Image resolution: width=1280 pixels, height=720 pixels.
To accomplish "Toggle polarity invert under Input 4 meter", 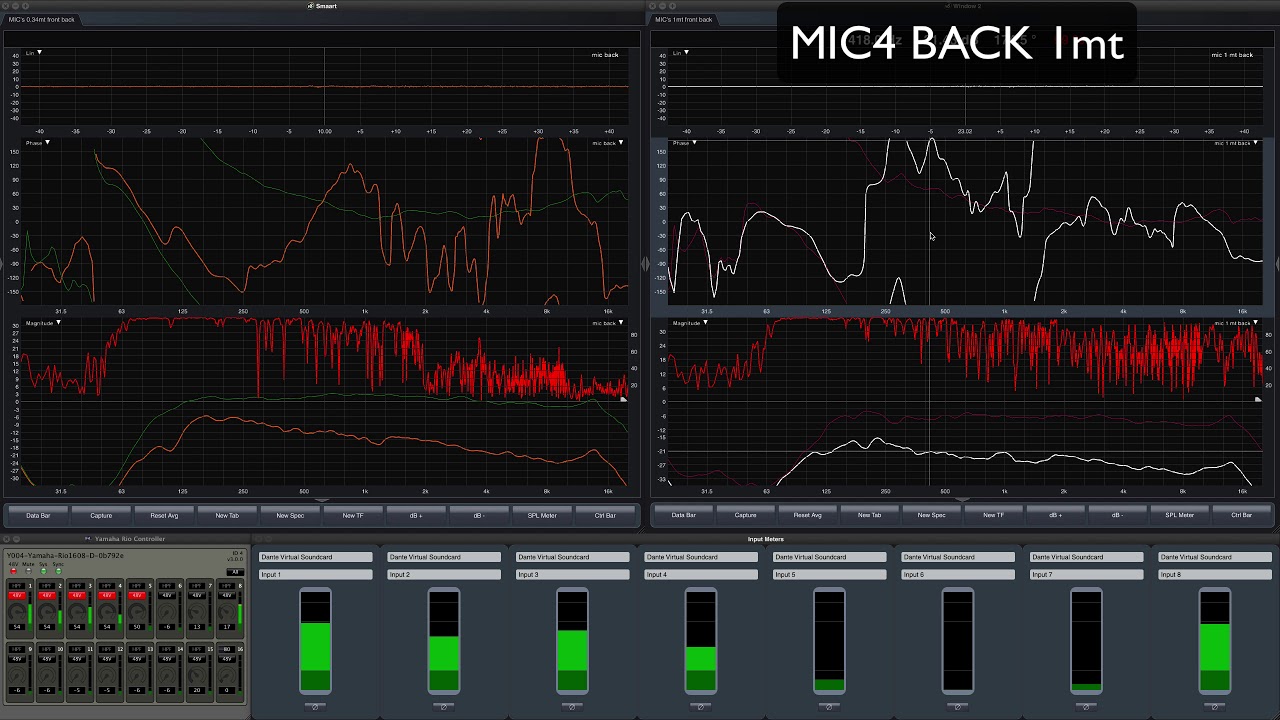I will pos(700,706).
